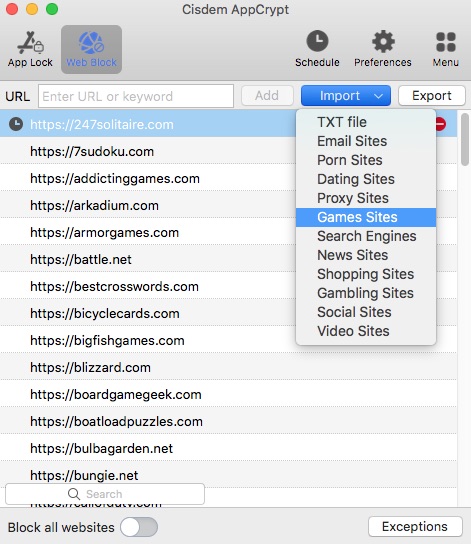Click the vertical scrollbar of the URL list

tap(465, 139)
